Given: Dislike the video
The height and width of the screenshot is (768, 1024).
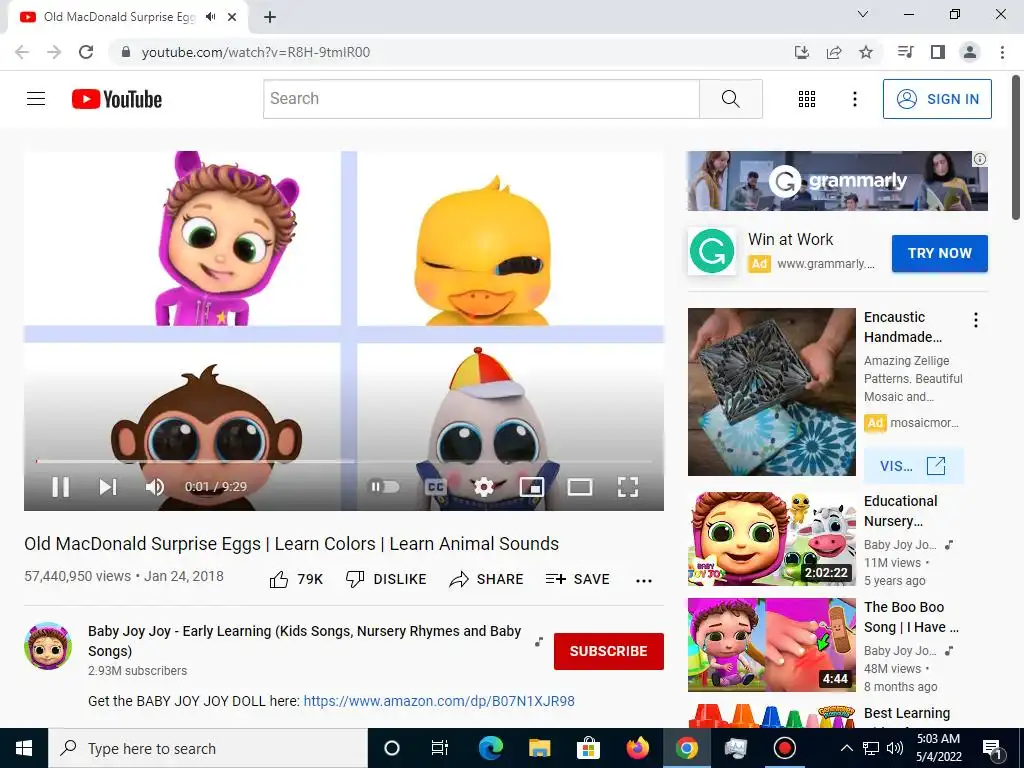Looking at the screenshot, I should (386, 579).
